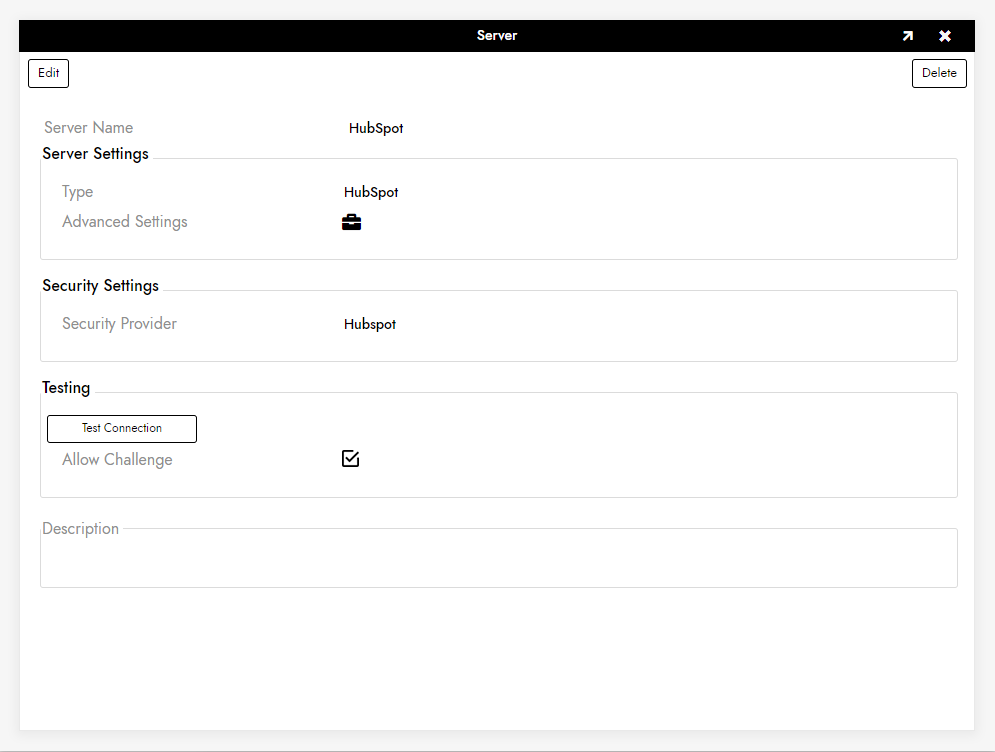995x752 pixels.
Task: Click the Server title bar text
Action: click(497, 36)
